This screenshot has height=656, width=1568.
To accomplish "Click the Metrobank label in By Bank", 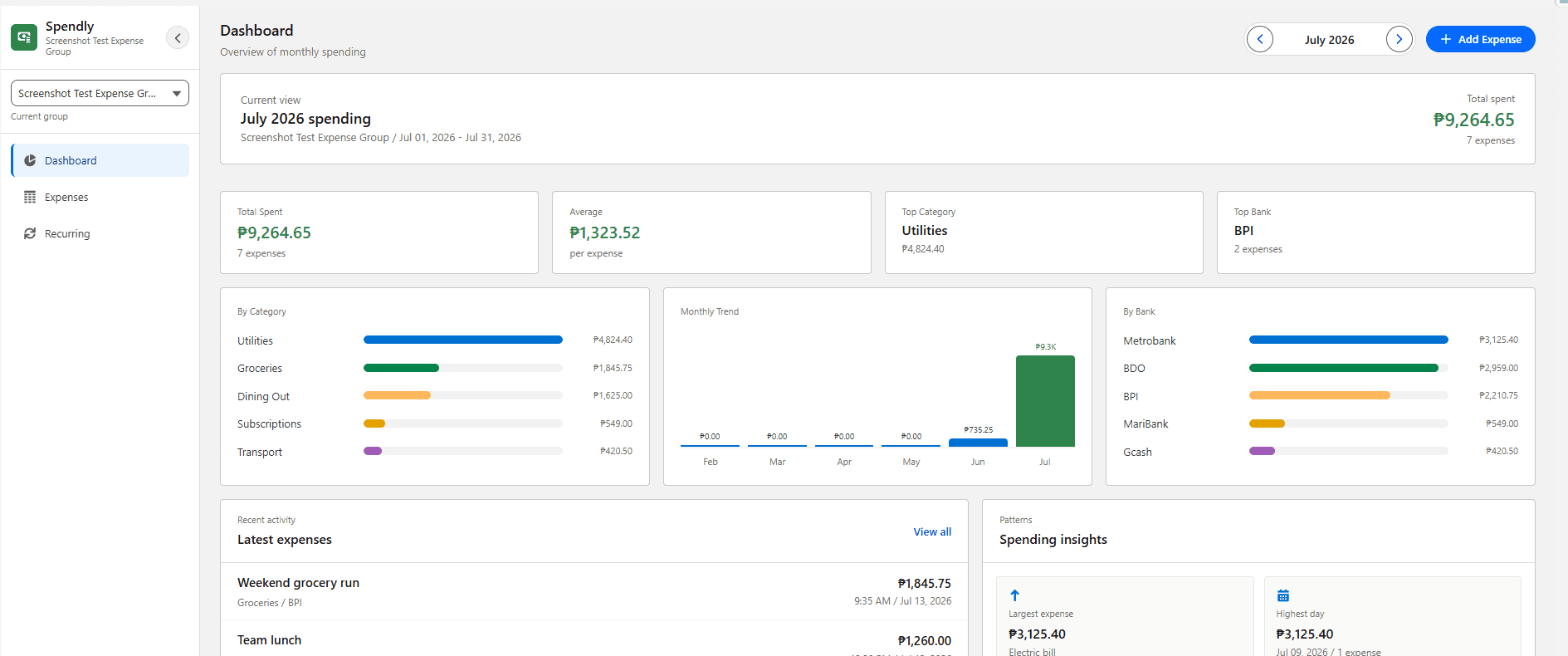I will pos(1150,340).
